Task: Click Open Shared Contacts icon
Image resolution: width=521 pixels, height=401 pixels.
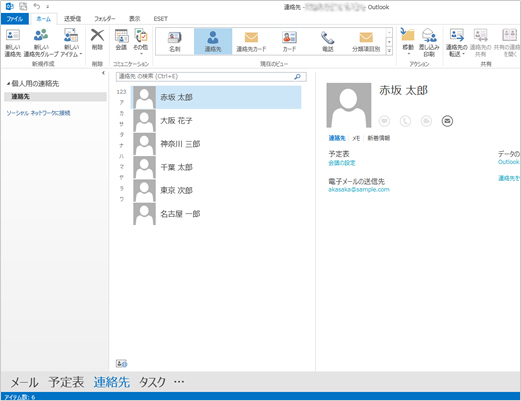Action: point(509,35)
